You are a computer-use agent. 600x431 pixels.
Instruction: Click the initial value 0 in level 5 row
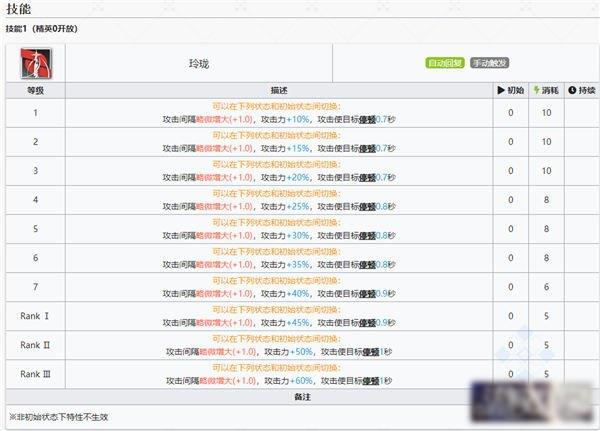coord(511,229)
